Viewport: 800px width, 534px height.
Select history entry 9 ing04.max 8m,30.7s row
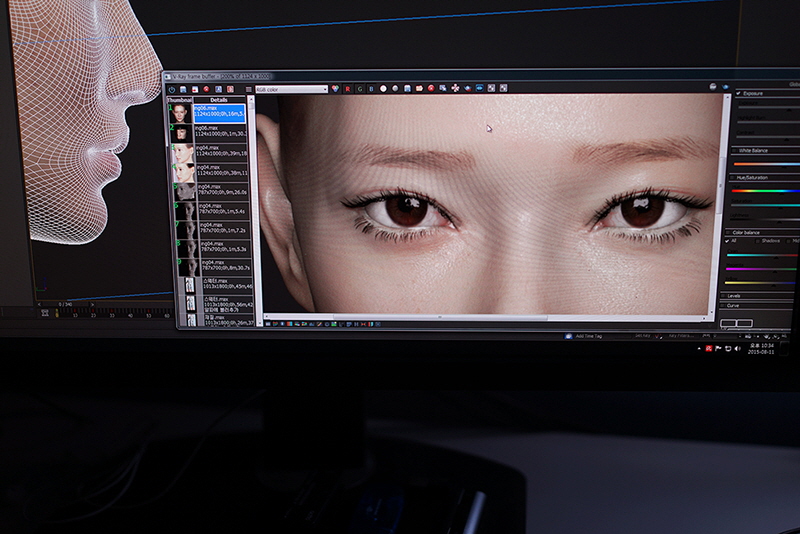pyautogui.click(x=225, y=266)
